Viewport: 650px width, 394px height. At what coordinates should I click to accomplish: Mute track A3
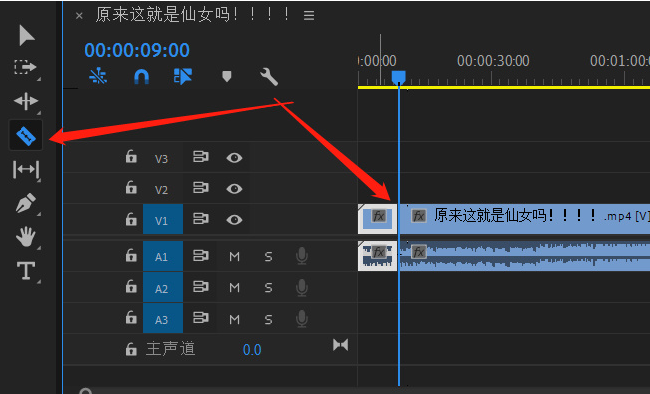(x=235, y=319)
